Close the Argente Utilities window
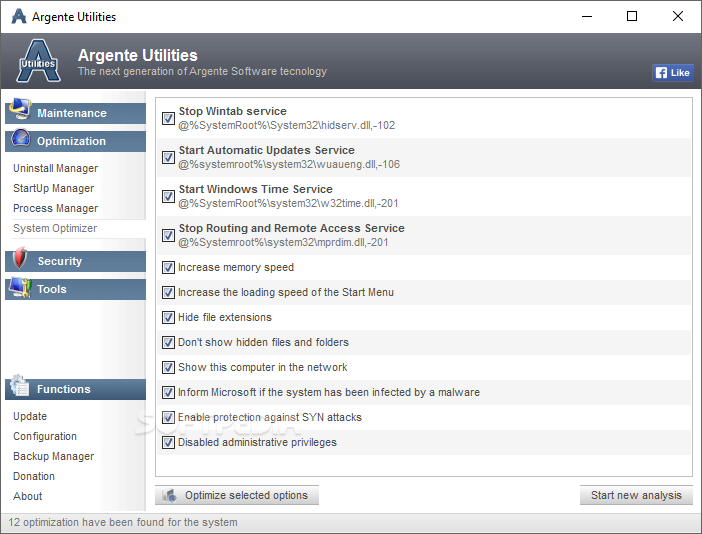Screen dimensions: 702x534 (x=678, y=17)
